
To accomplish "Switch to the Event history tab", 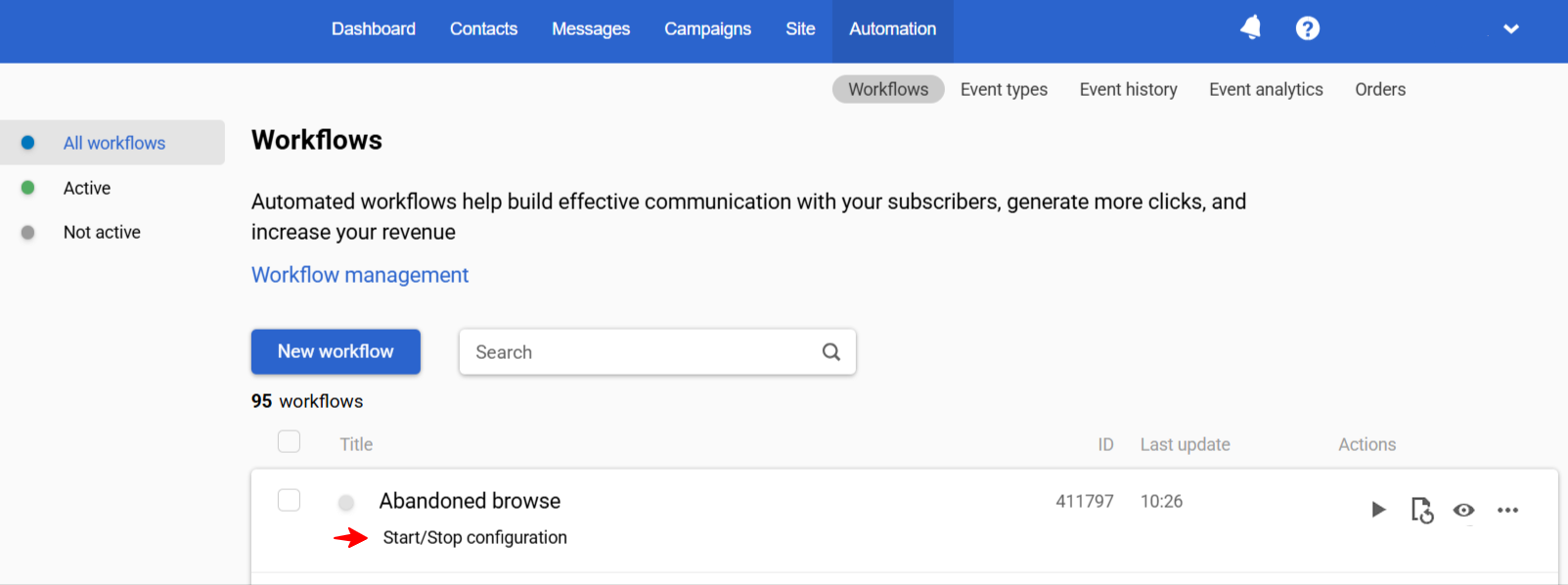I will tap(1128, 89).
